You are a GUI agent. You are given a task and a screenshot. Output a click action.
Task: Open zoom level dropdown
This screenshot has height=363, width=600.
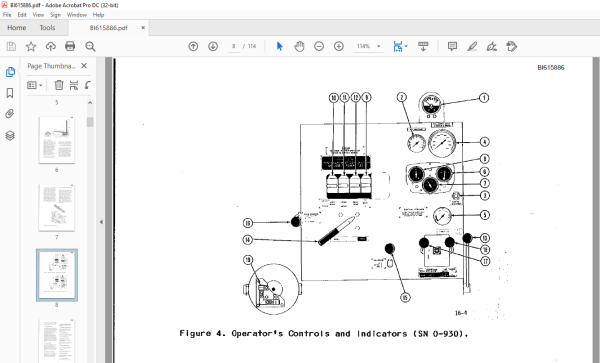point(378,46)
